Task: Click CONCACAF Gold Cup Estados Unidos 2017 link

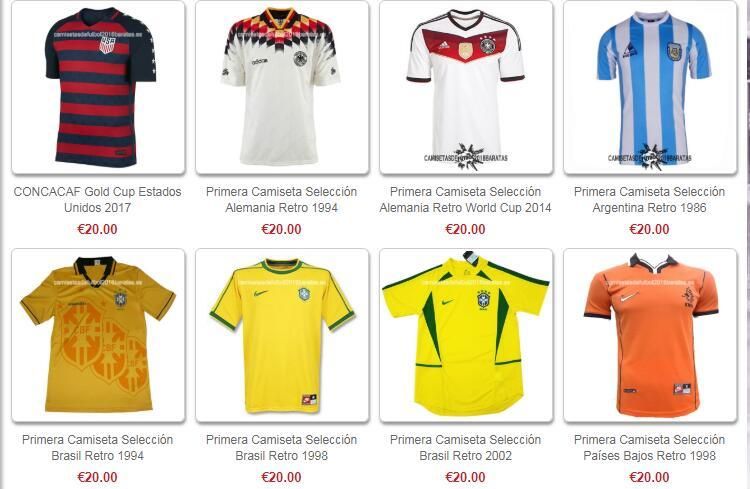Action: 98,200
